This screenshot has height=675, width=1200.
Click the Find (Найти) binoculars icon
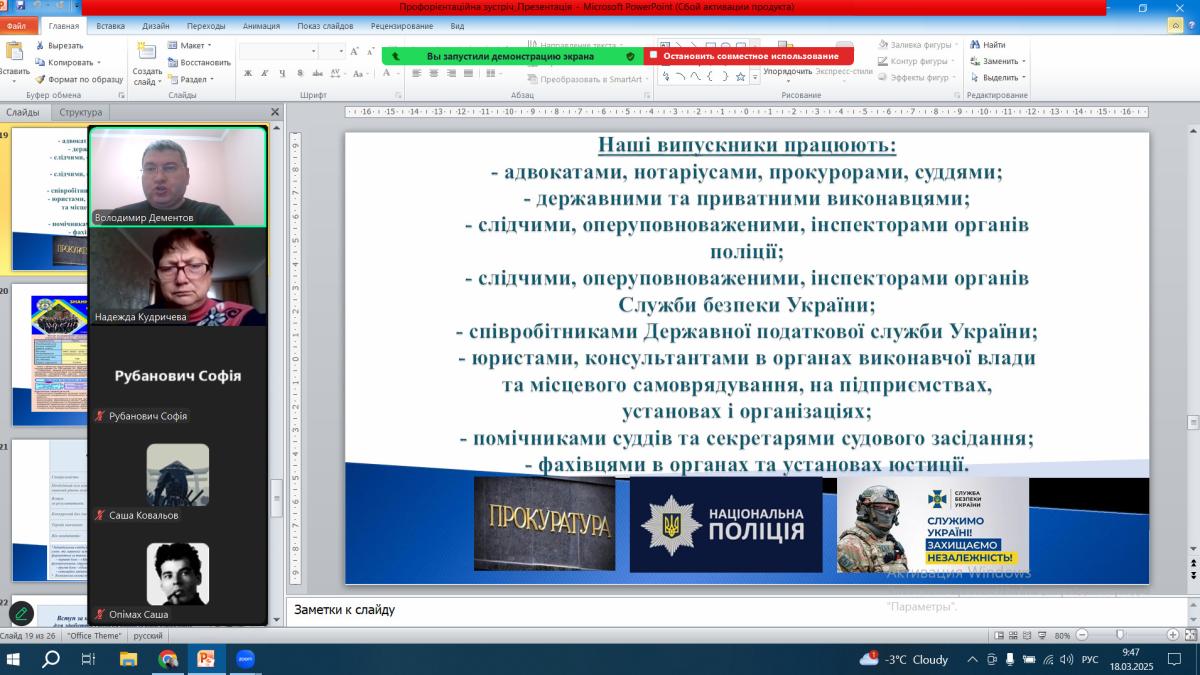click(x=973, y=45)
